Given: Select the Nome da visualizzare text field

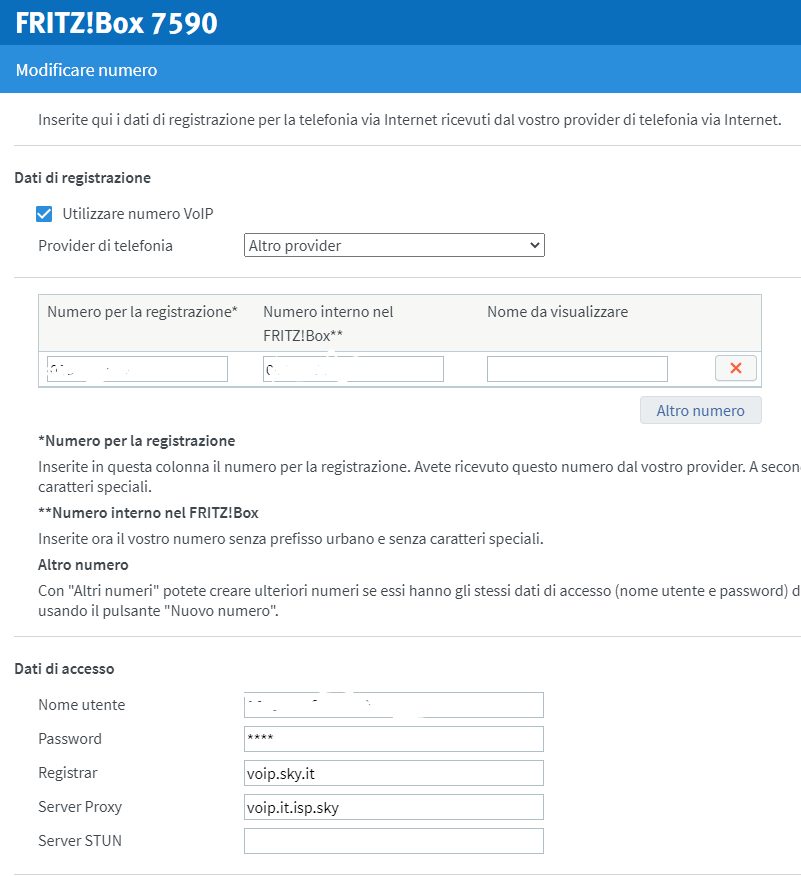Looking at the screenshot, I should [577, 369].
